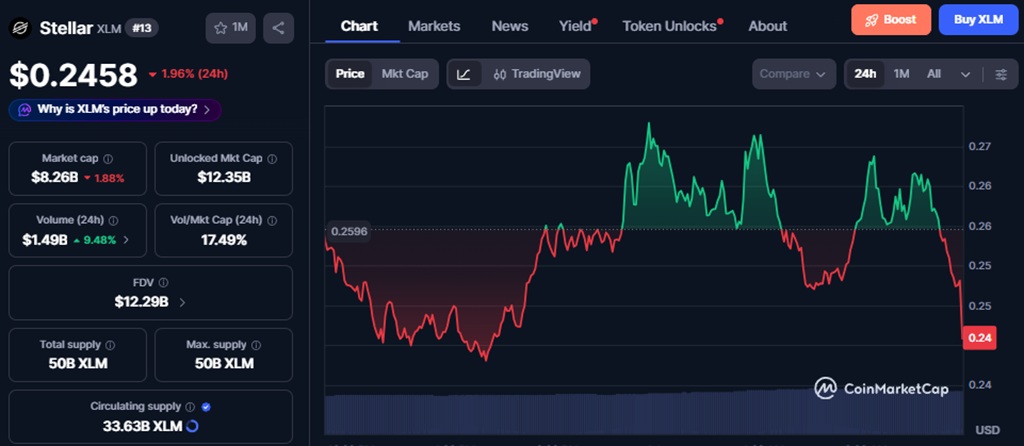Viewport: 1024px width, 446px height.
Task: Click the $12.29B FDV value
Action: coord(142,302)
